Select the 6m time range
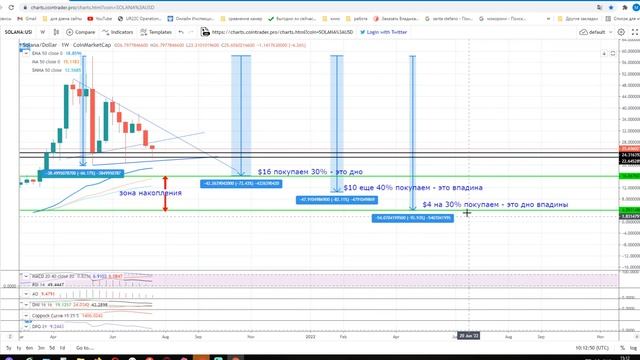Screen dimensions: 640x360 [29, 348]
